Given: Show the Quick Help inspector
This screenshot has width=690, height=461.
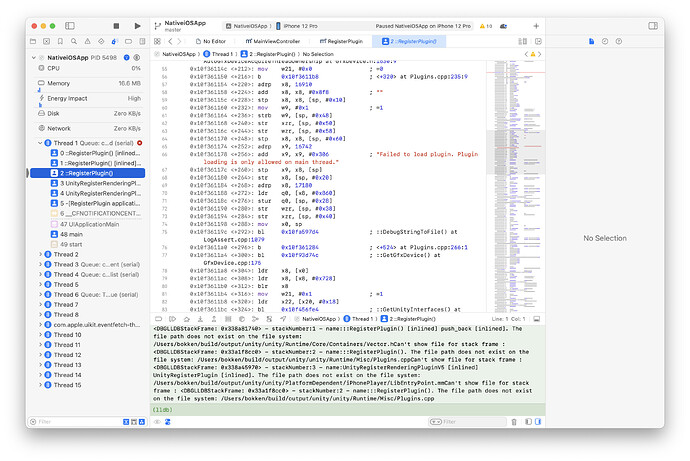Looking at the screenshot, I should [619, 41].
